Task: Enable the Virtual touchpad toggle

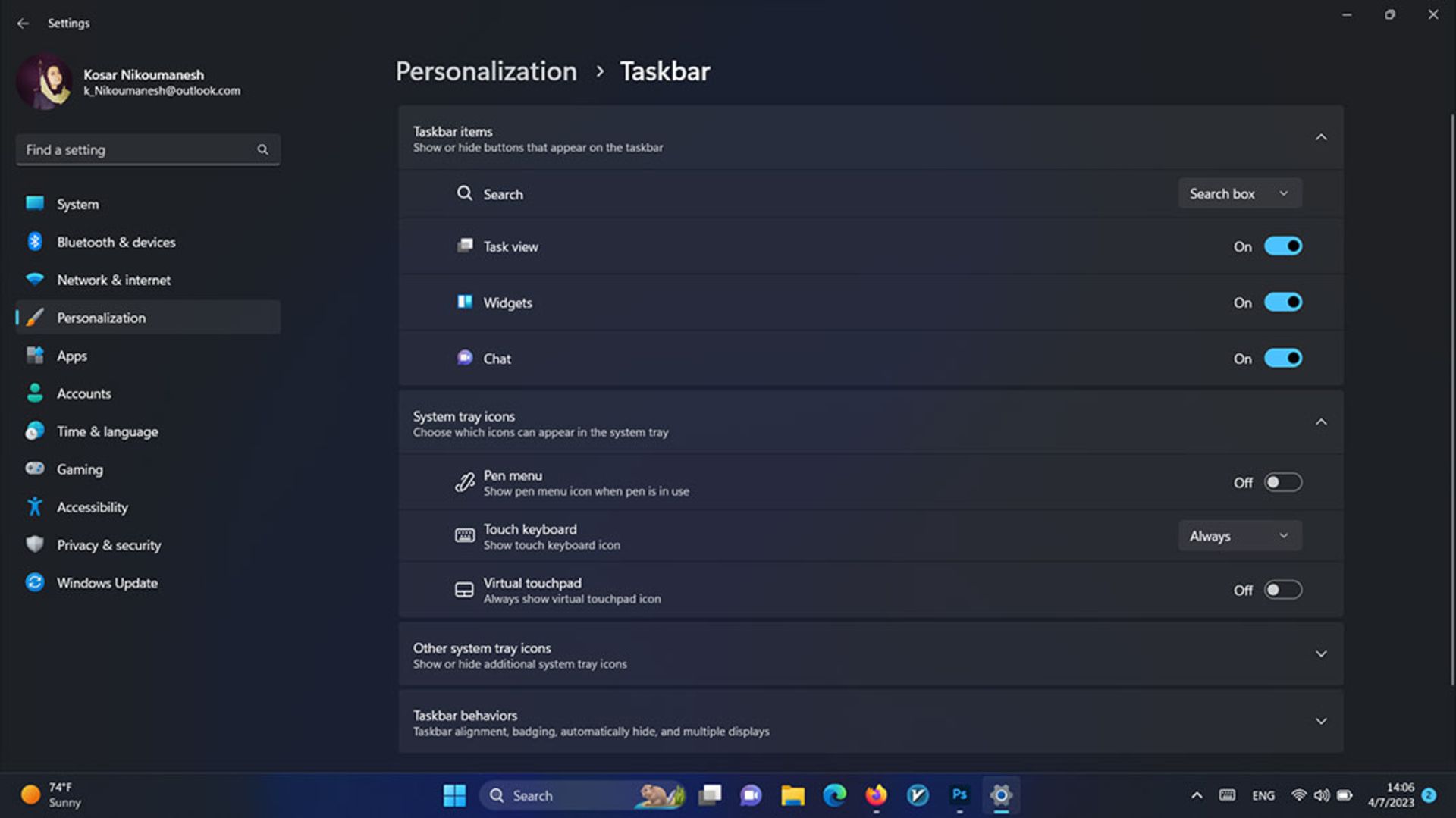Action: (1283, 589)
